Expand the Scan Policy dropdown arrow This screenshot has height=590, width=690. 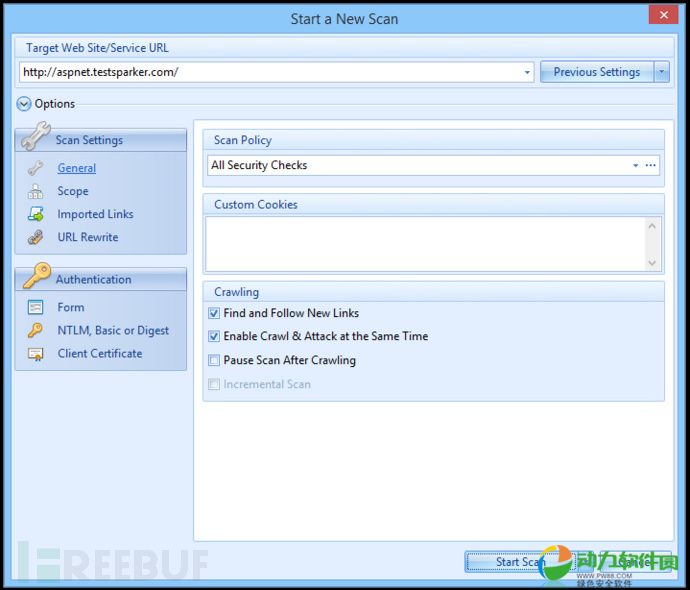point(635,166)
